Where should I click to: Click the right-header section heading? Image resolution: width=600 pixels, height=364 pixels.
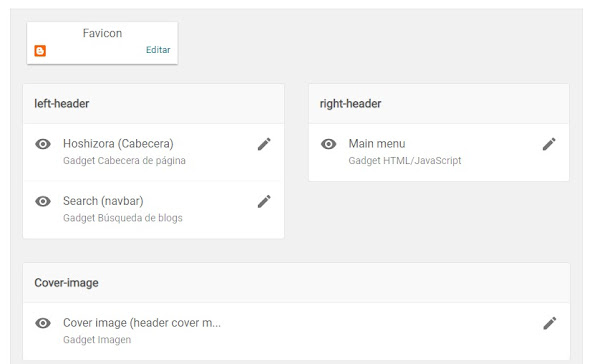click(x=351, y=104)
